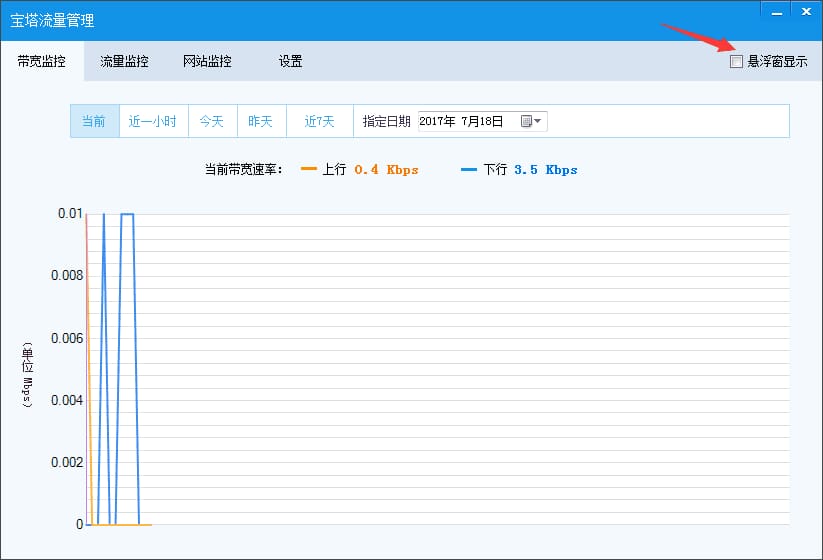This screenshot has width=823, height=560.
Task: Select the 带宽监控 tab
Action: click(x=41, y=61)
